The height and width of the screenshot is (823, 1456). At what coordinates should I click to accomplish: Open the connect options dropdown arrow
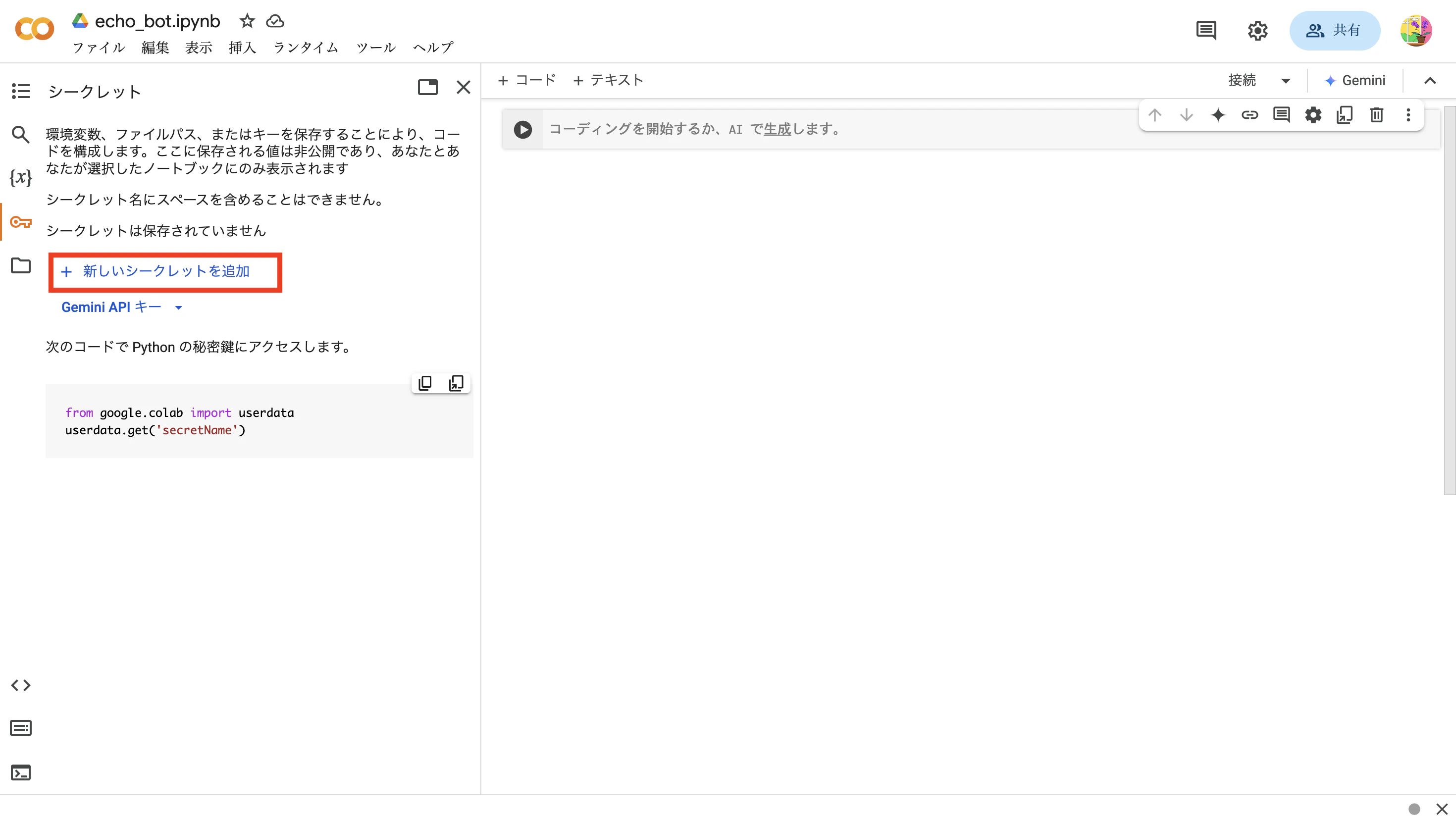click(1285, 81)
